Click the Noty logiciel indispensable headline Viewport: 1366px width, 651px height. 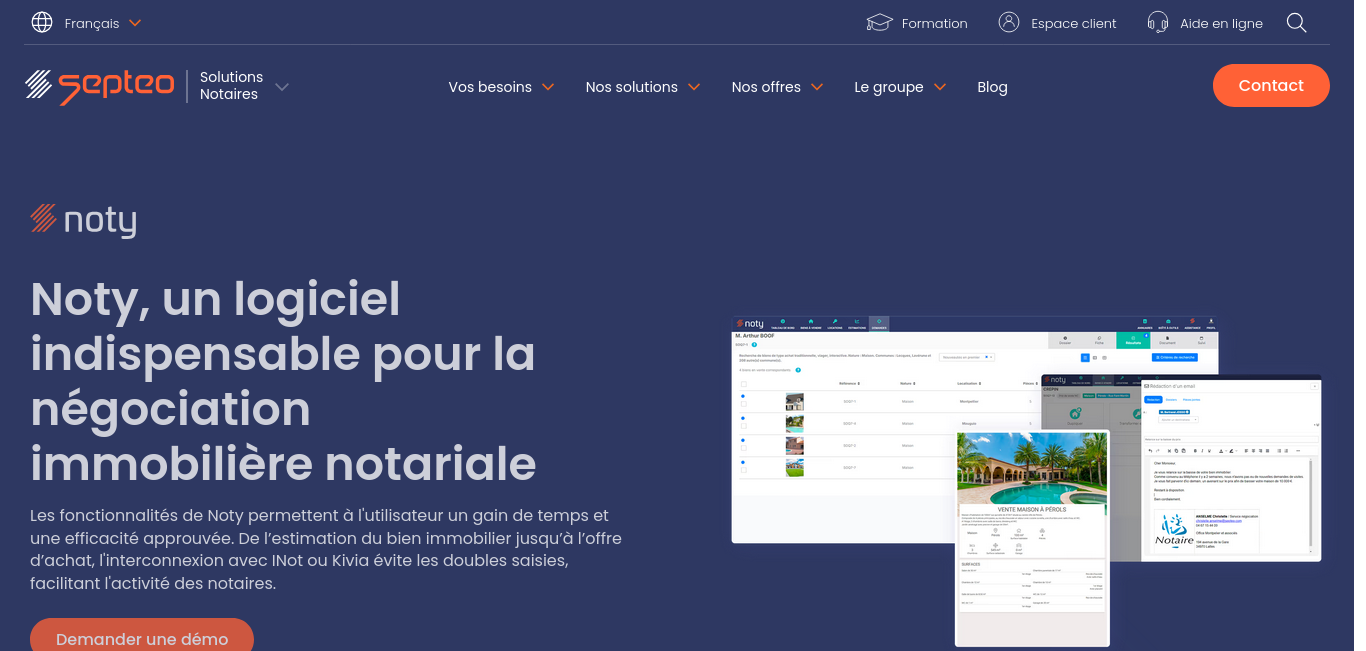tap(283, 381)
